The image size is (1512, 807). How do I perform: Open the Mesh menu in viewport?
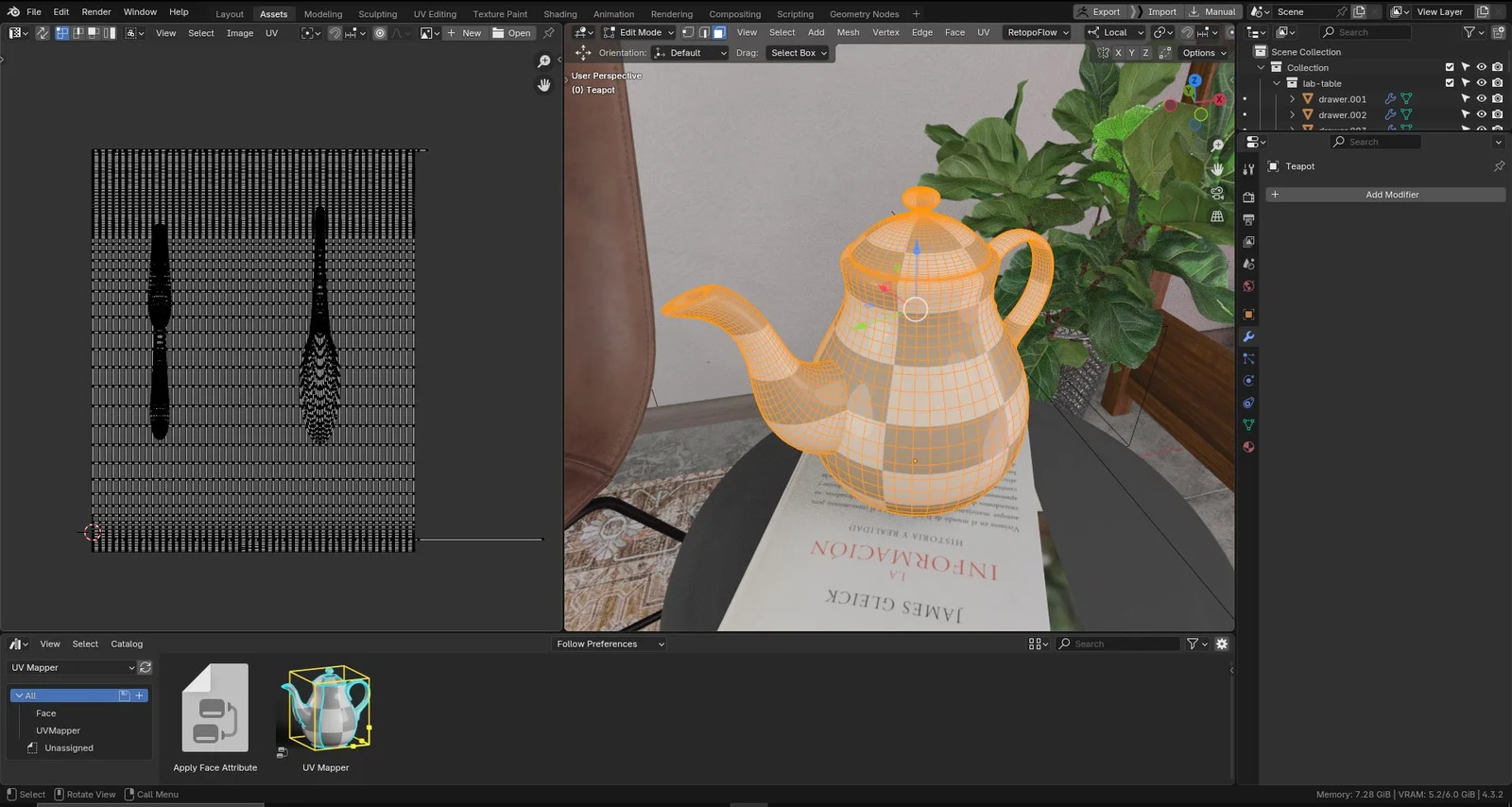tap(848, 32)
